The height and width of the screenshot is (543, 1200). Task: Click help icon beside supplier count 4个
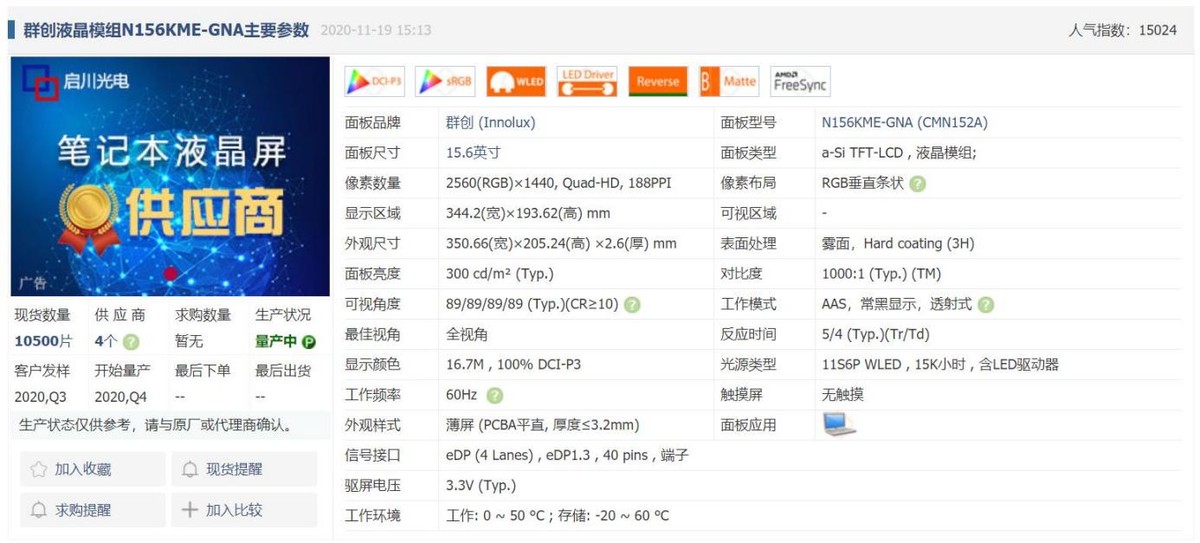[x=130, y=342]
